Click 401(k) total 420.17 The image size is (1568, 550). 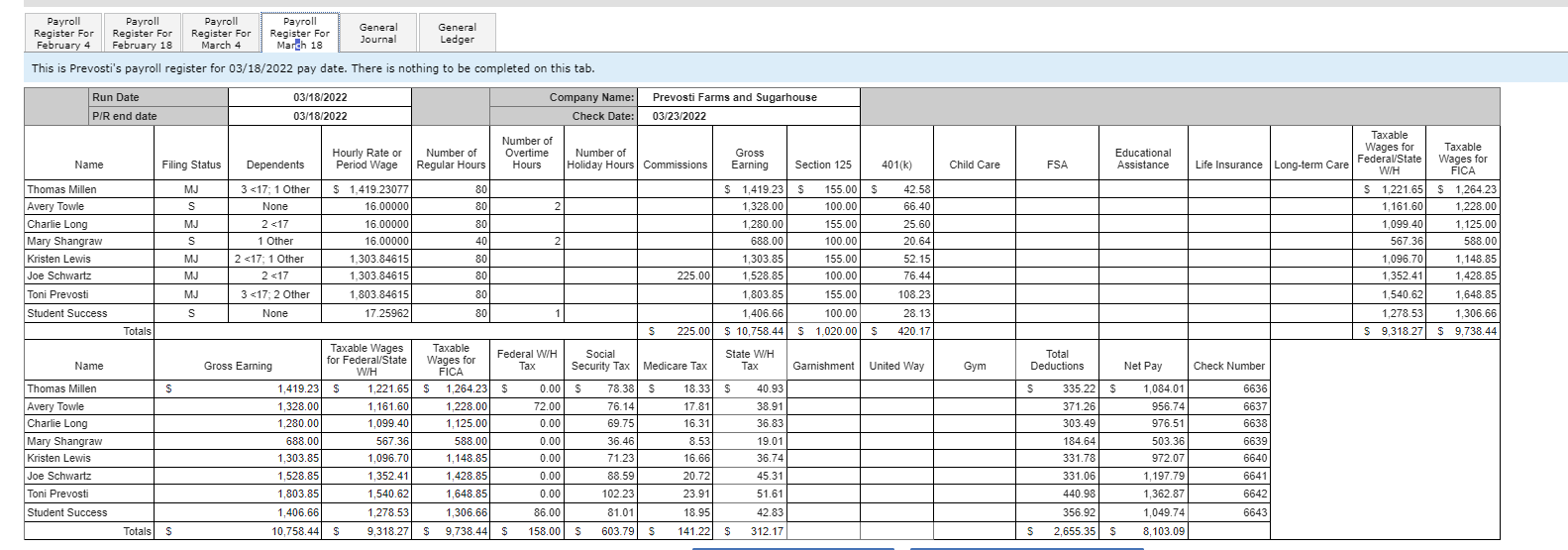914,331
